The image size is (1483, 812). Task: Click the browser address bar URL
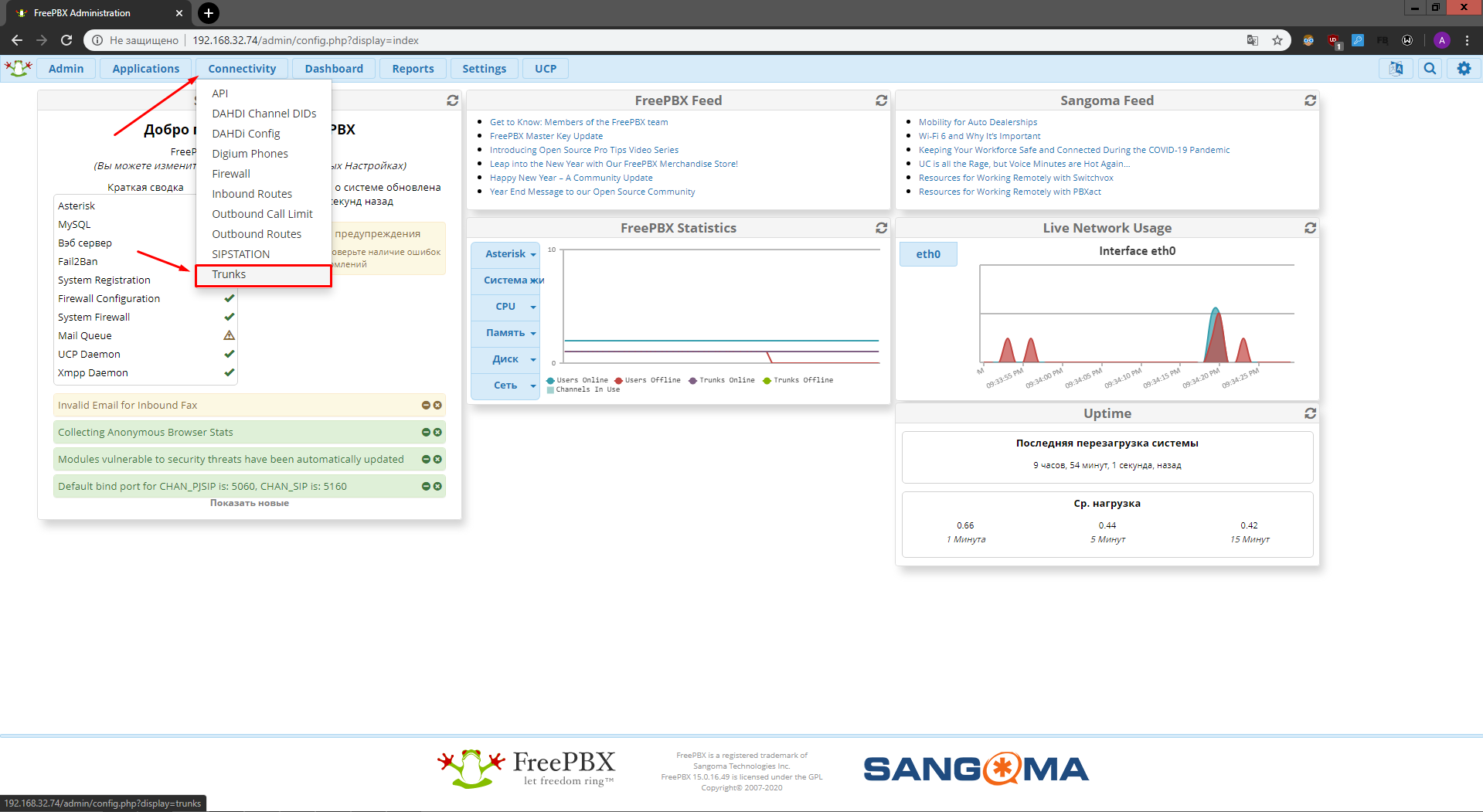[305, 40]
